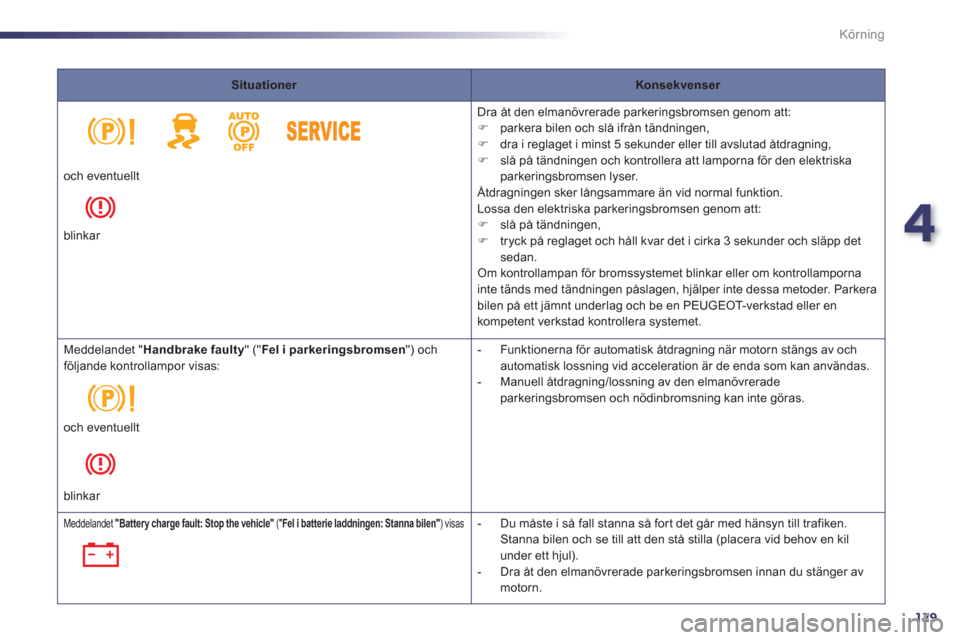Click the orange parking brake fault icon in first row
This screenshot has height=640, width=960.
[x=111, y=131]
